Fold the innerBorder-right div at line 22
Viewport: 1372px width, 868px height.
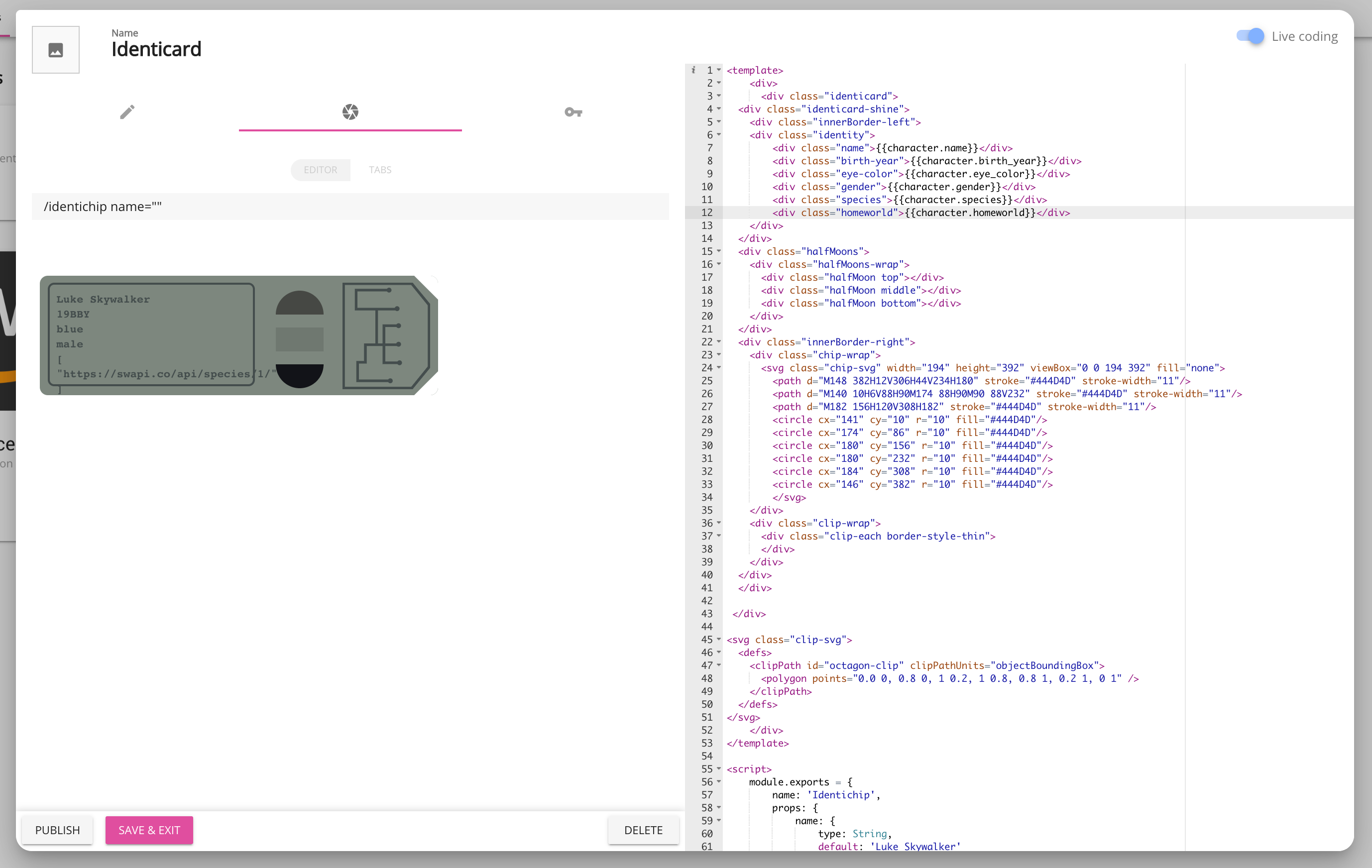pyautogui.click(x=719, y=342)
